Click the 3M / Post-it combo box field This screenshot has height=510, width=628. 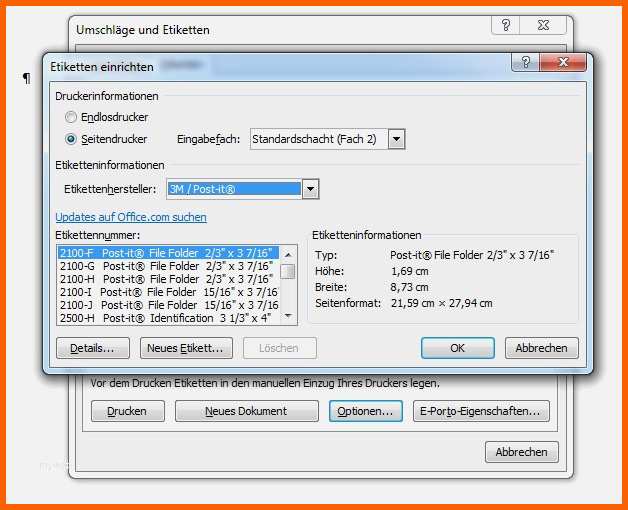[x=234, y=189]
